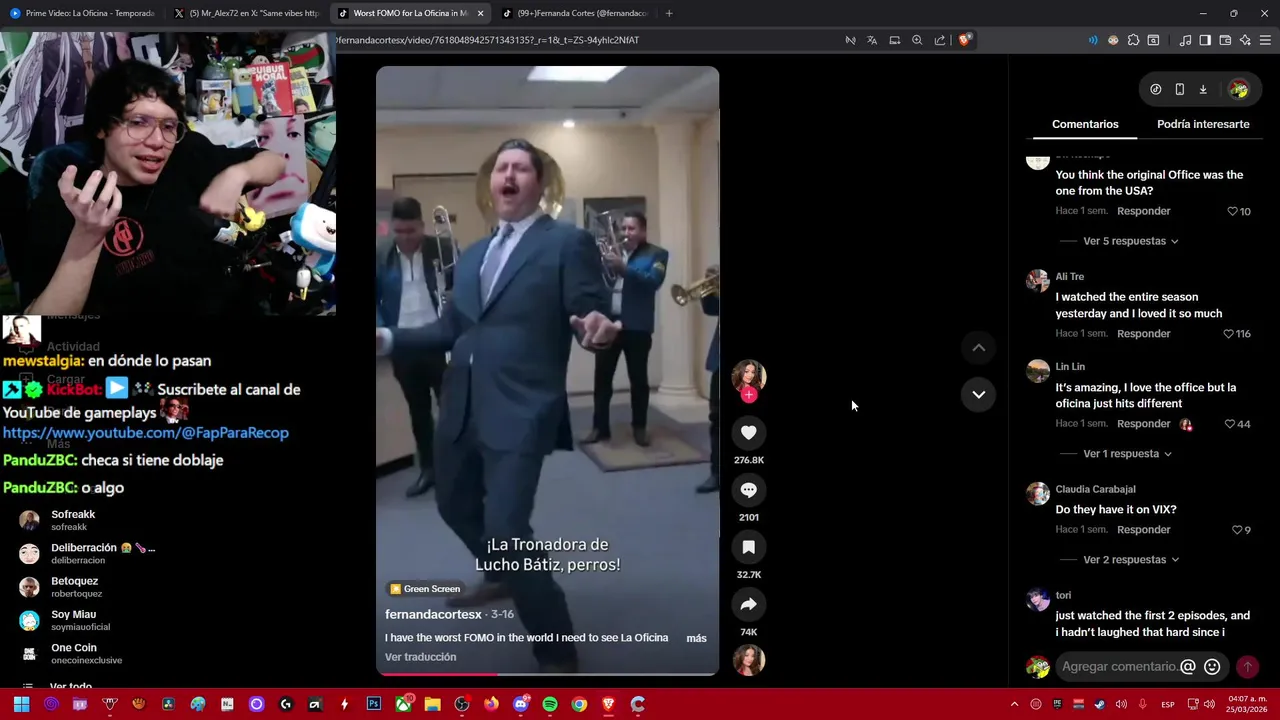Open the video comments bubble icon
The height and width of the screenshot is (720, 1280).
click(748, 489)
